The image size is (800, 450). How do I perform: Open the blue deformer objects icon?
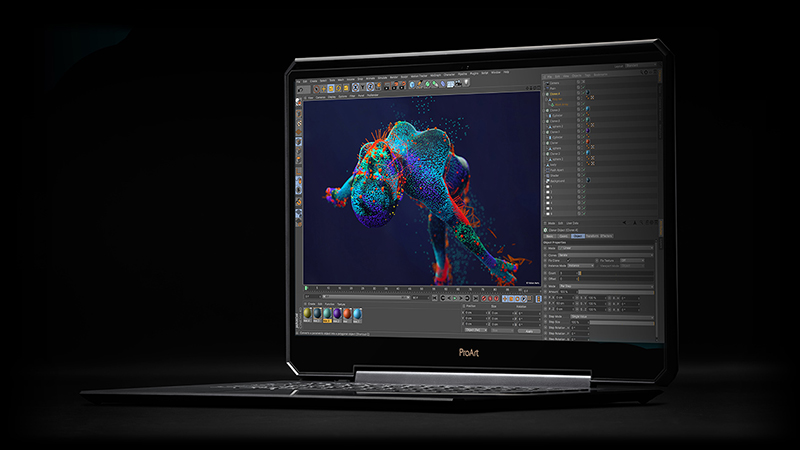pyautogui.click(x=443, y=84)
